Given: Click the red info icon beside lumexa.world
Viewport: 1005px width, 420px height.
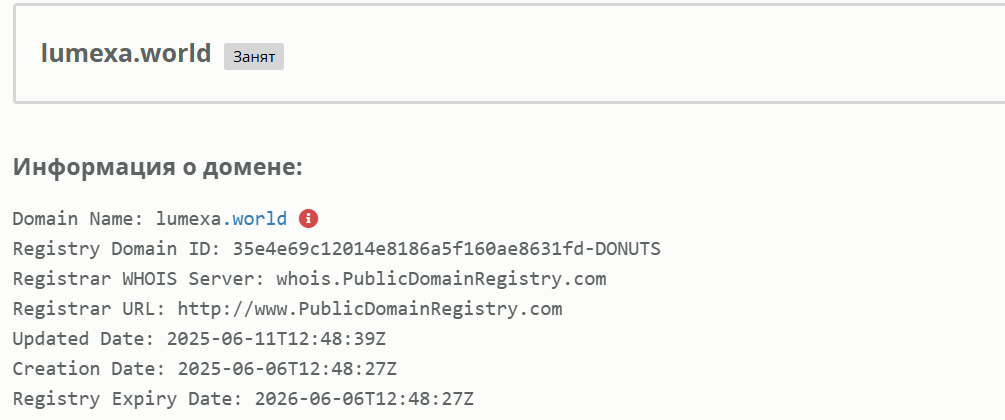Looking at the screenshot, I should click(308, 219).
